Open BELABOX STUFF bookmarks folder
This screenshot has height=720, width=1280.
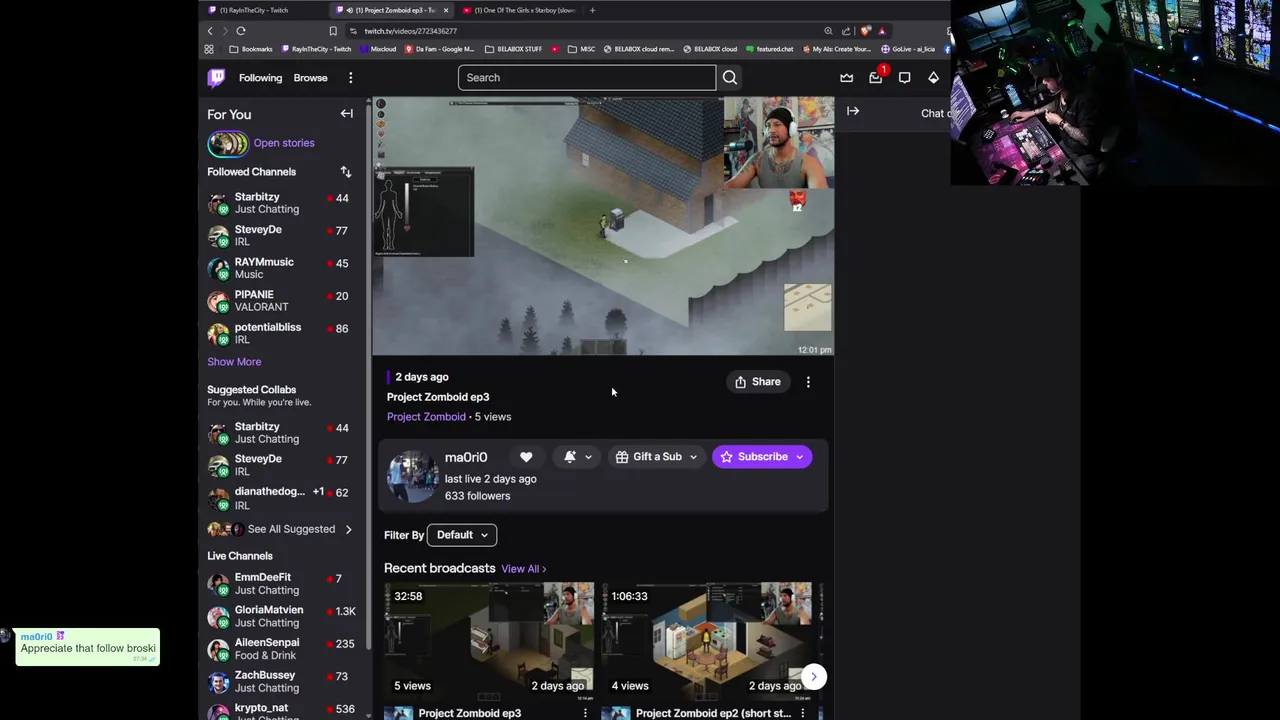(513, 49)
